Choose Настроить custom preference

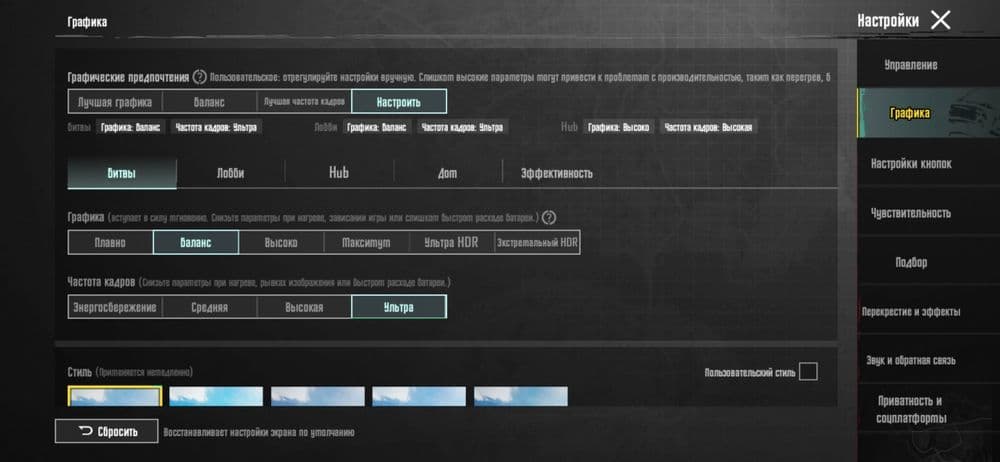click(x=399, y=102)
